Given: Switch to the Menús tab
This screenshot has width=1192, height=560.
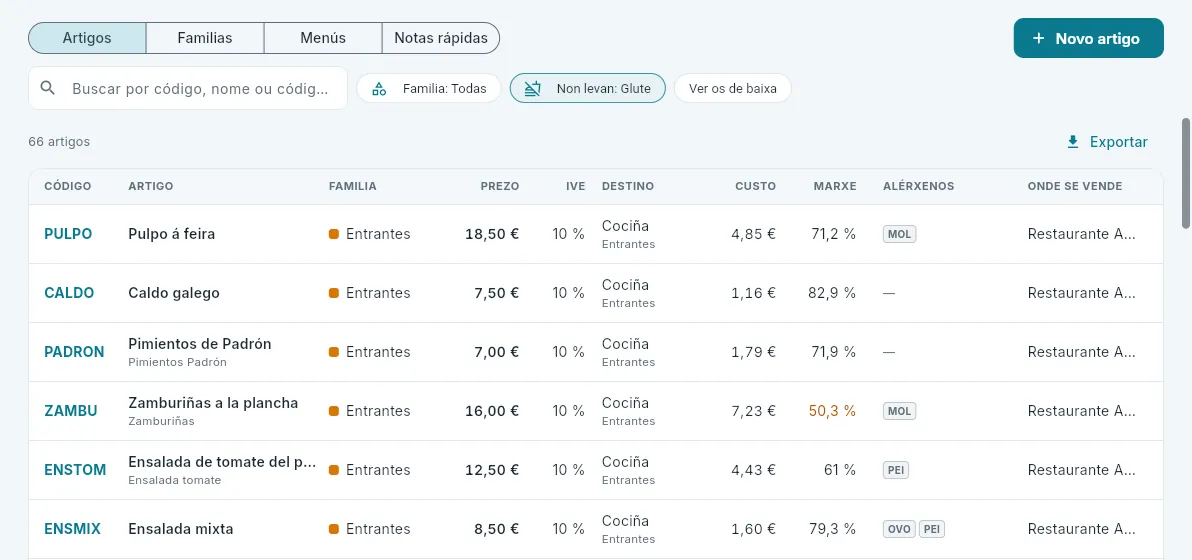Looking at the screenshot, I should coord(323,38).
